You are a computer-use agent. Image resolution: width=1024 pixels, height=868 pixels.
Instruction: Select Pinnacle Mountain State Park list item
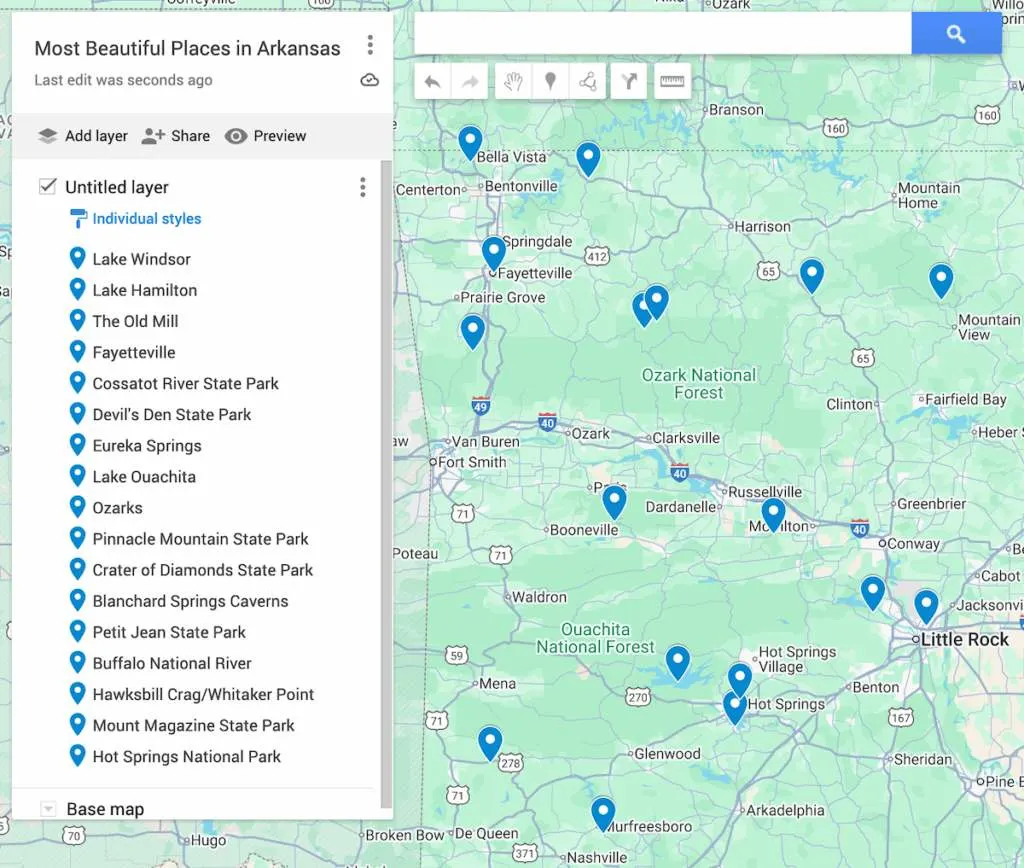coord(200,539)
